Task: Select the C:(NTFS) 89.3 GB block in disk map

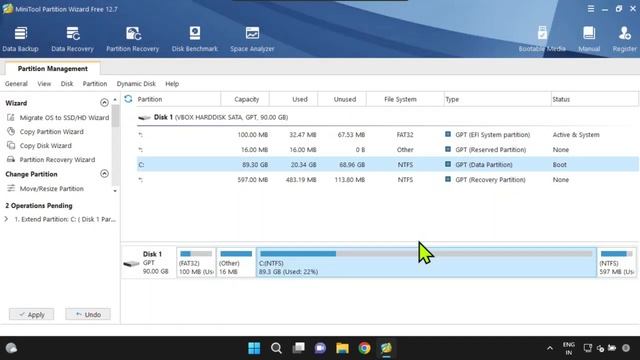Action: [426, 262]
